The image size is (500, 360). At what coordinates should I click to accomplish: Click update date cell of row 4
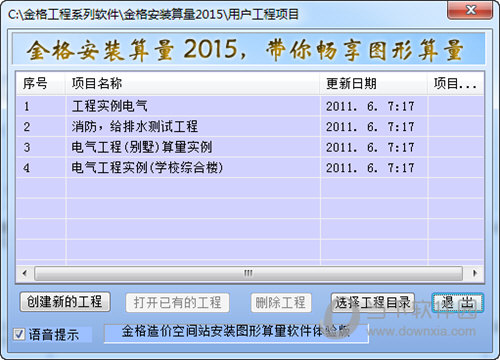pyautogui.click(x=374, y=167)
